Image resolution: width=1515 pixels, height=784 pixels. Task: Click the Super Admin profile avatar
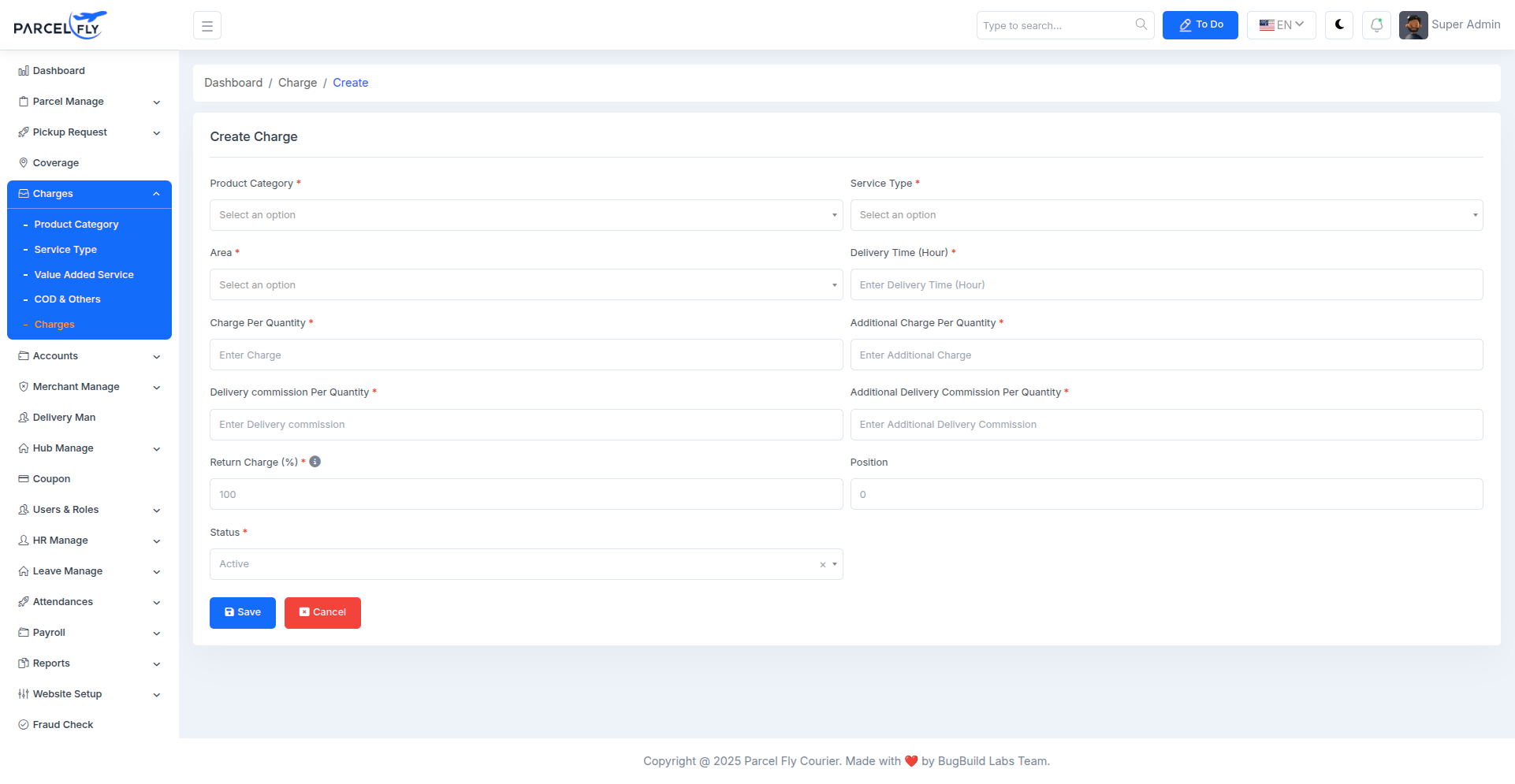click(x=1413, y=25)
